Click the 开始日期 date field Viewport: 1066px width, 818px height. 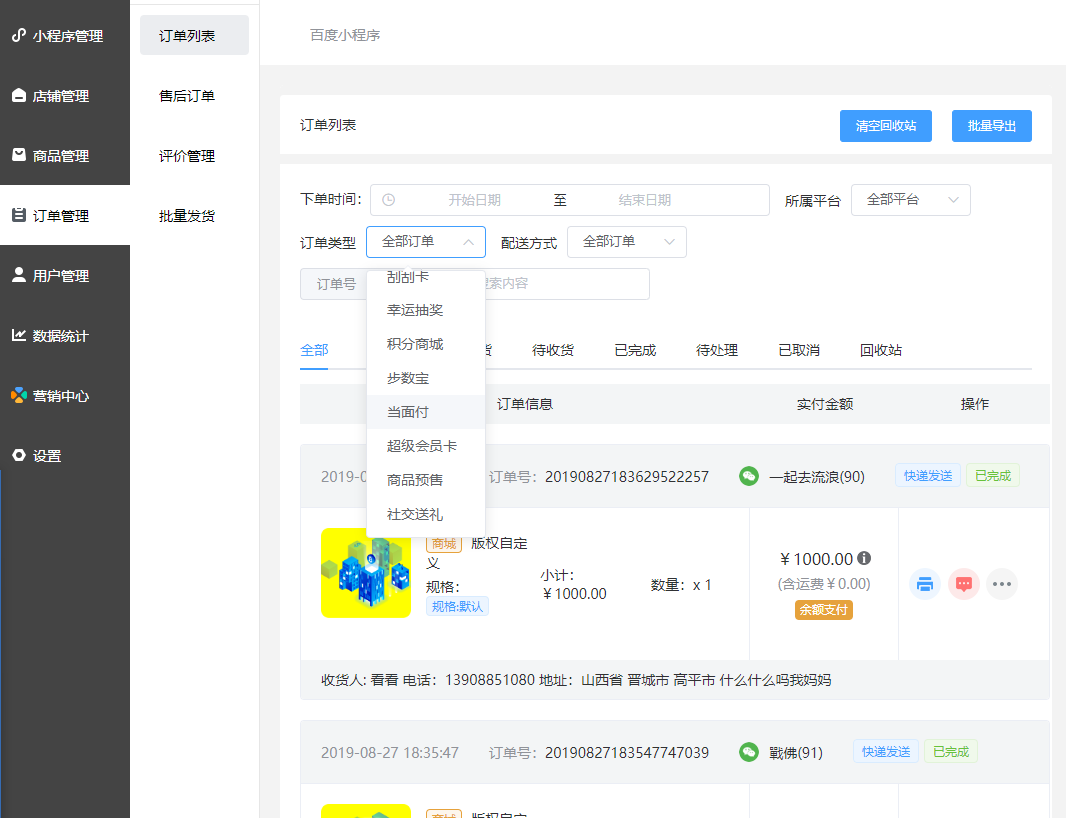point(474,200)
